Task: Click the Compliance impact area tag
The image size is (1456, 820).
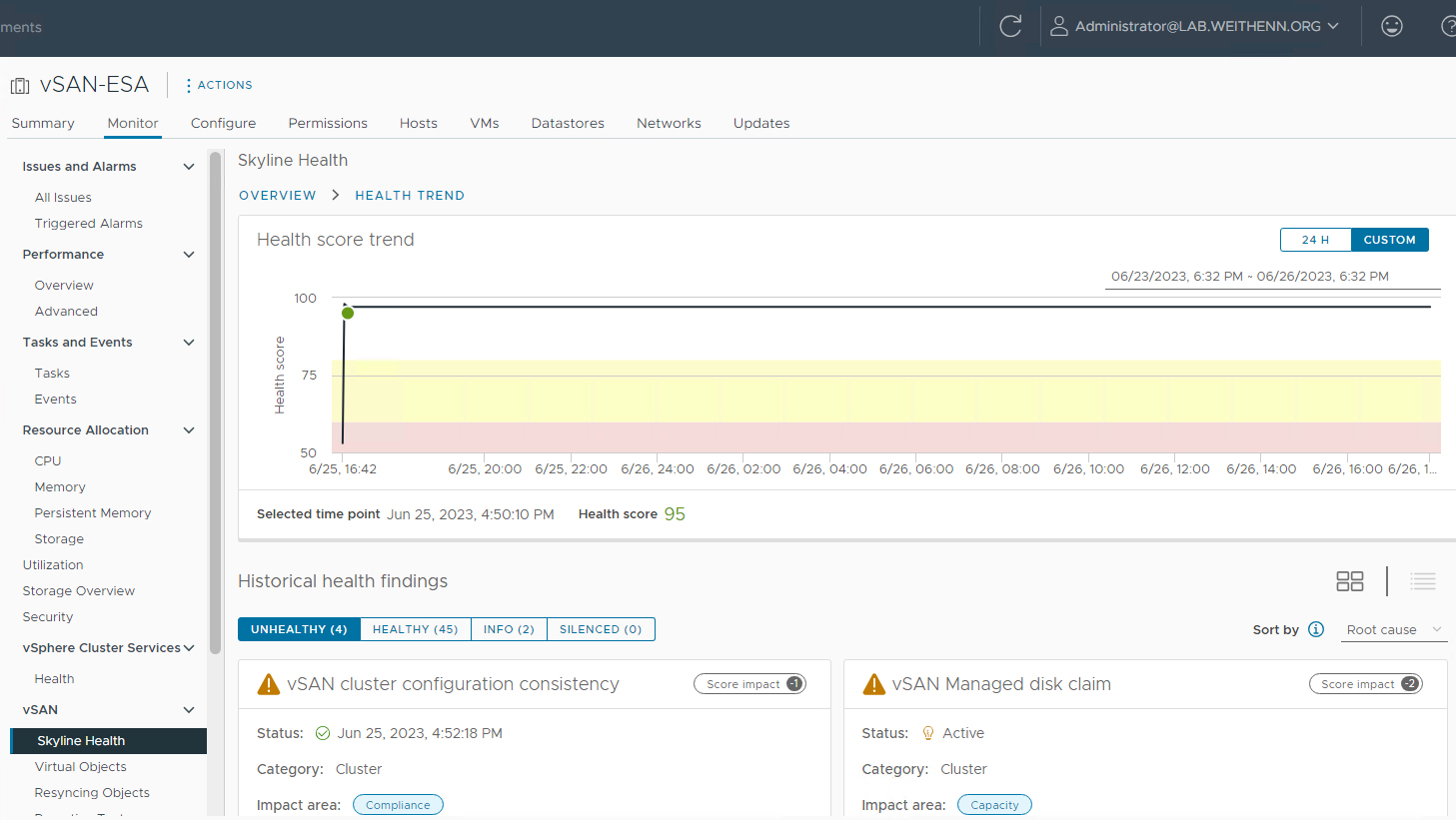Action: (398, 805)
